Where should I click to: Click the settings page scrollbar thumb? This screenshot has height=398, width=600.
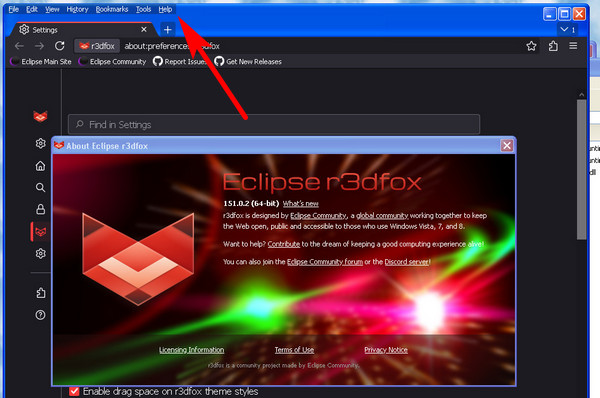(x=582, y=170)
